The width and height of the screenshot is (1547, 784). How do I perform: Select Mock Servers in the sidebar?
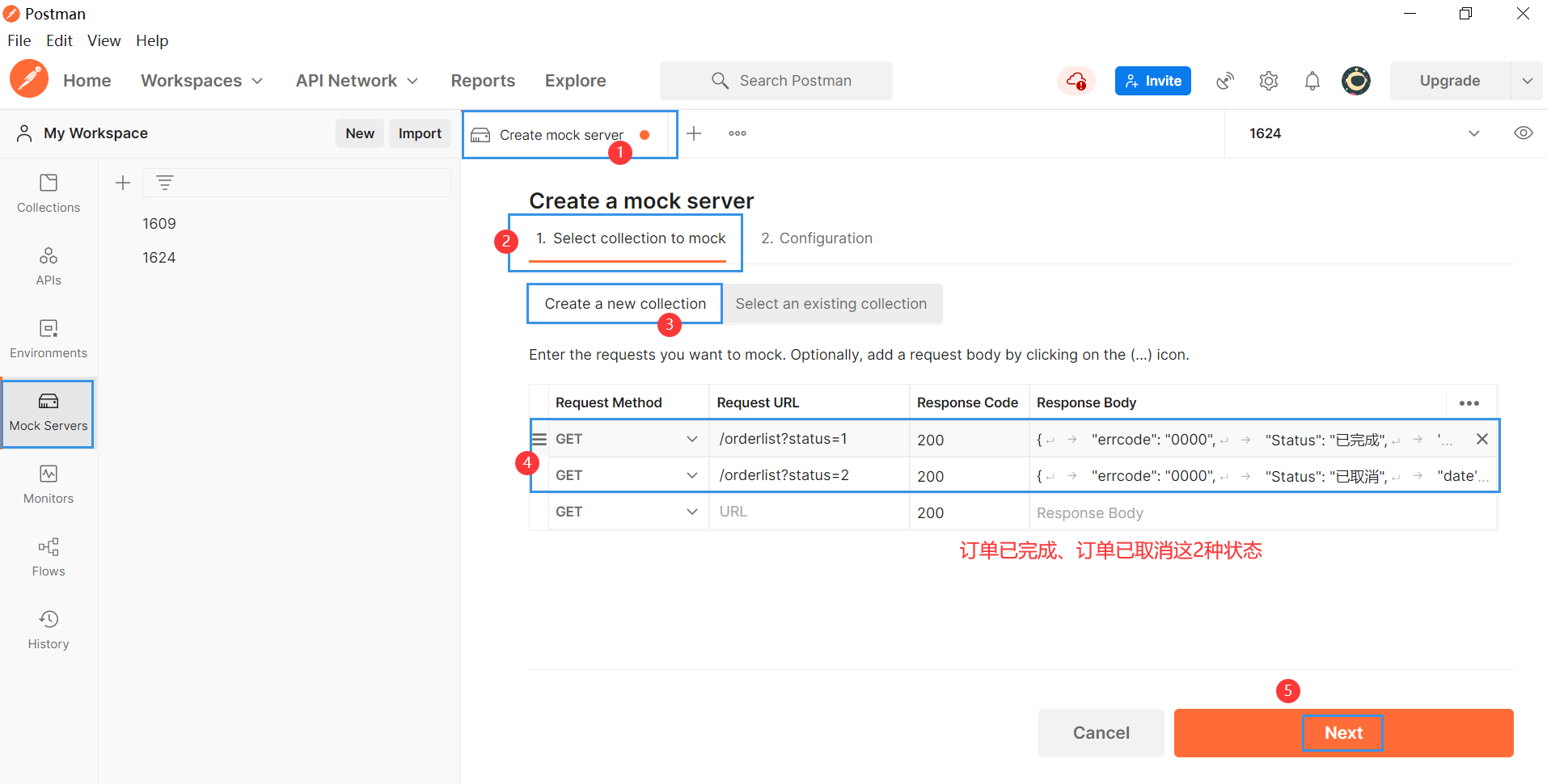tap(48, 411)
